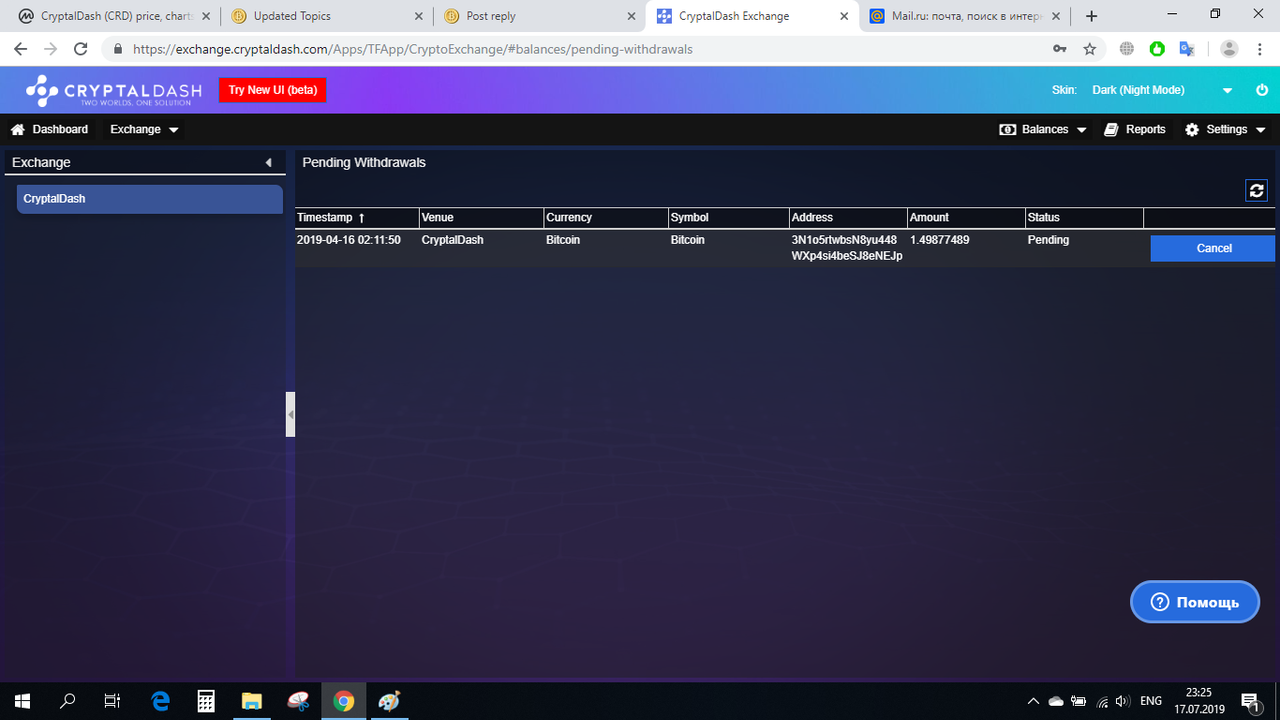Bookmark this page with star icon

tap(1090, 49)
